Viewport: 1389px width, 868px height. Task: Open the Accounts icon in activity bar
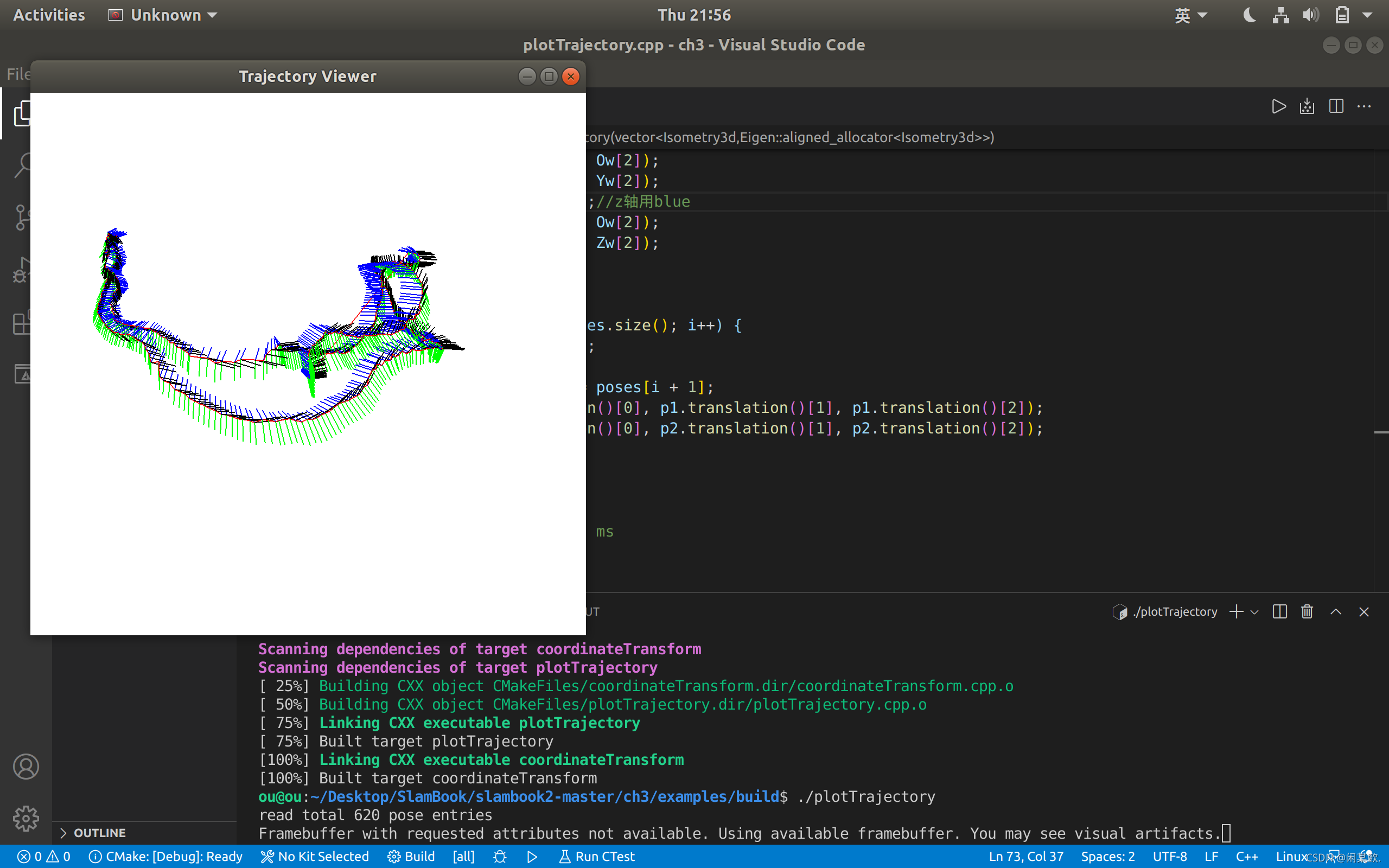click(x=26, y=767)
